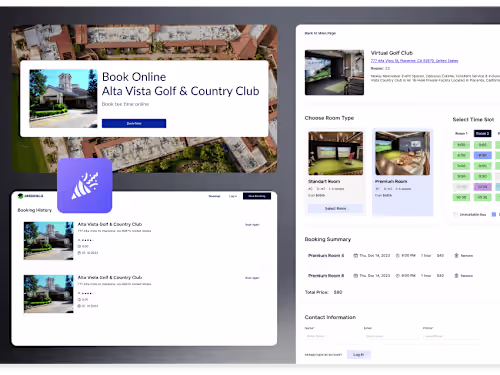
Task: Click calendar icon in first booking summary row
Action: pos(355,256)
